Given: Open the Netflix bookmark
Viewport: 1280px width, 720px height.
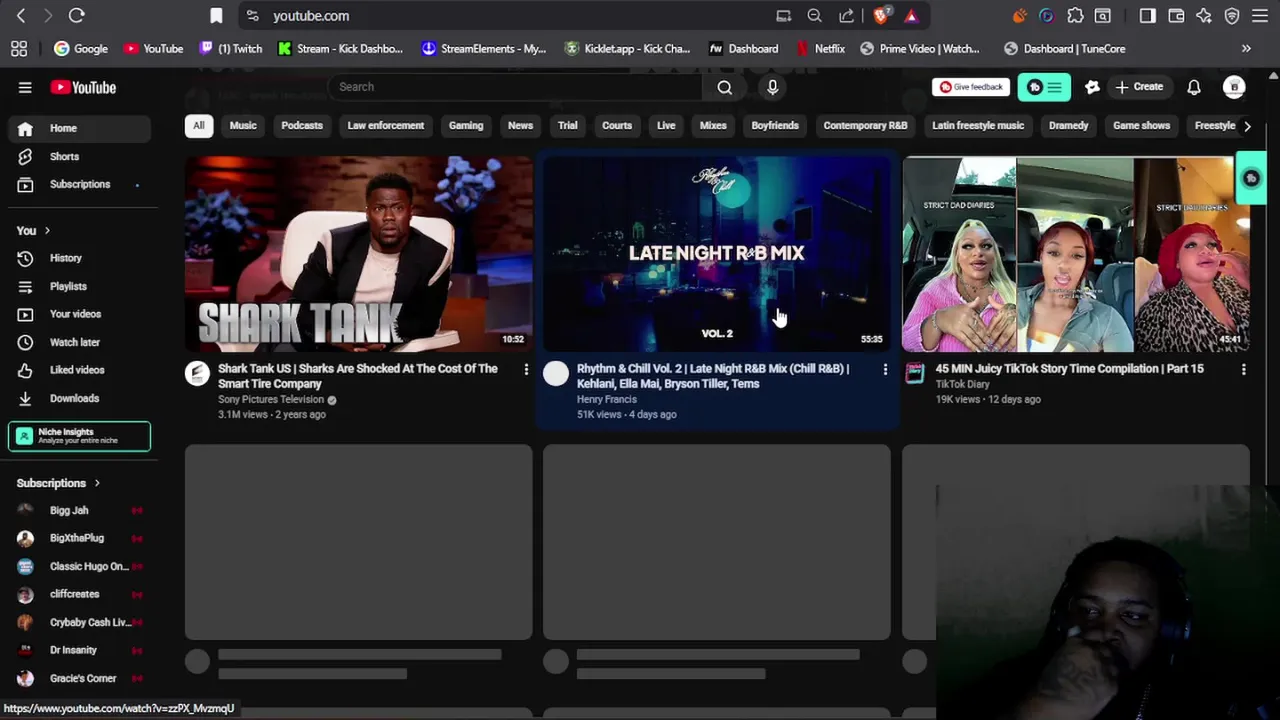Looking at the screenshot, I should coord(820,48).
